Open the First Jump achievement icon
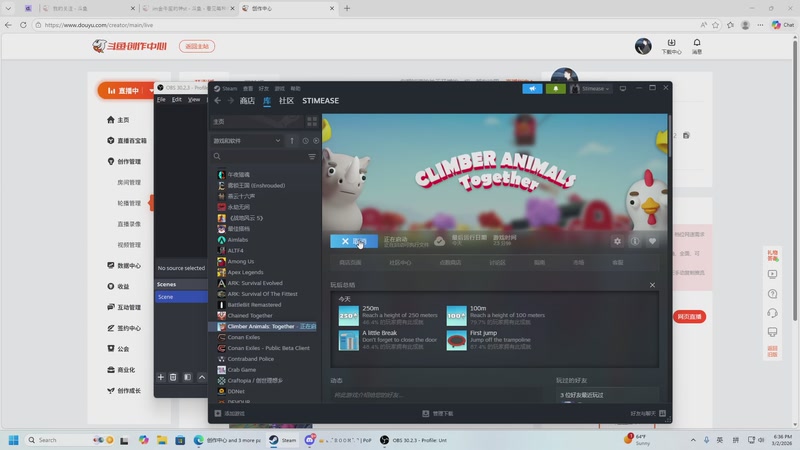The height and width of the screenshot is (450, 800). click(x=457, y=340)
